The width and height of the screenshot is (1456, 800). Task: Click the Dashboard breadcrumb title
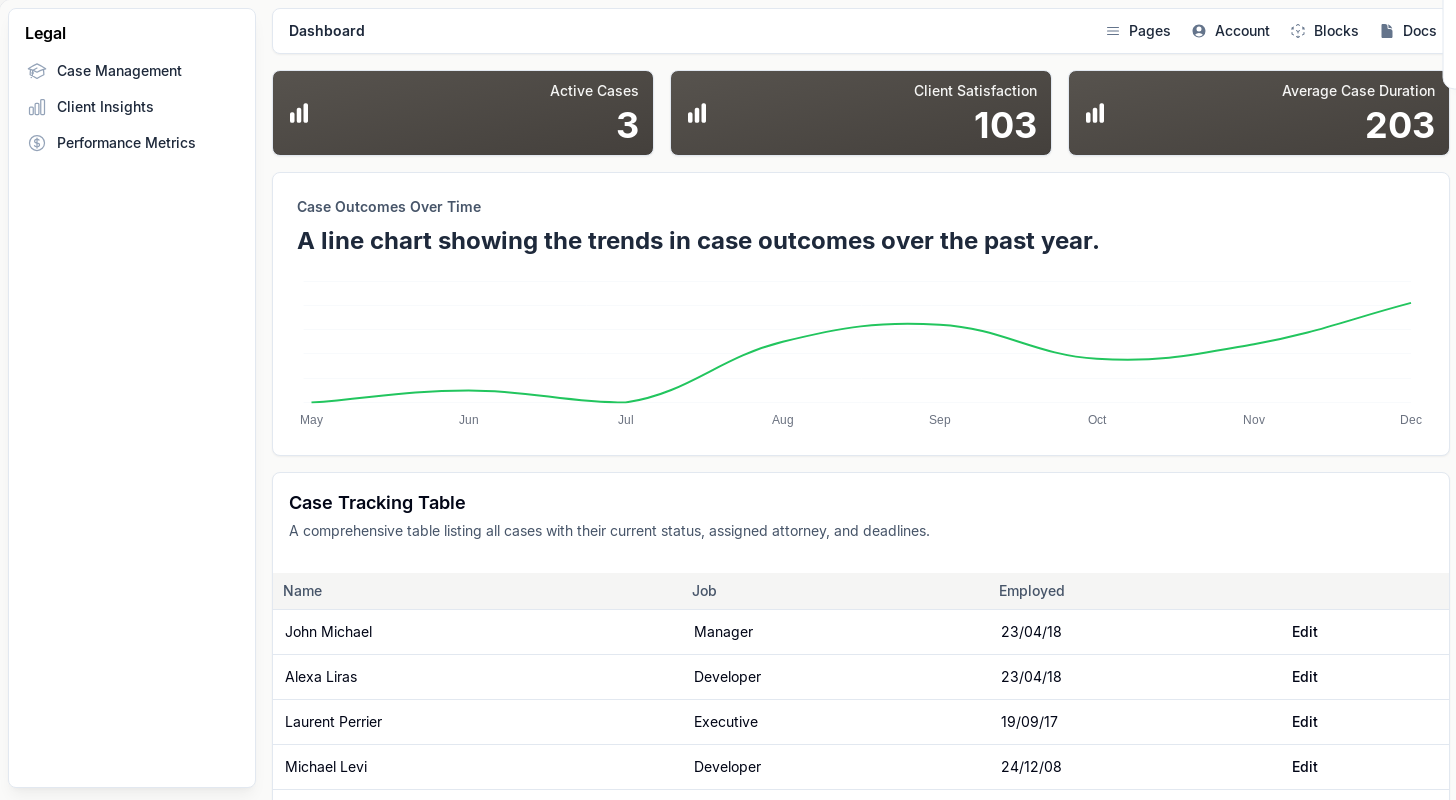(327, 31)
